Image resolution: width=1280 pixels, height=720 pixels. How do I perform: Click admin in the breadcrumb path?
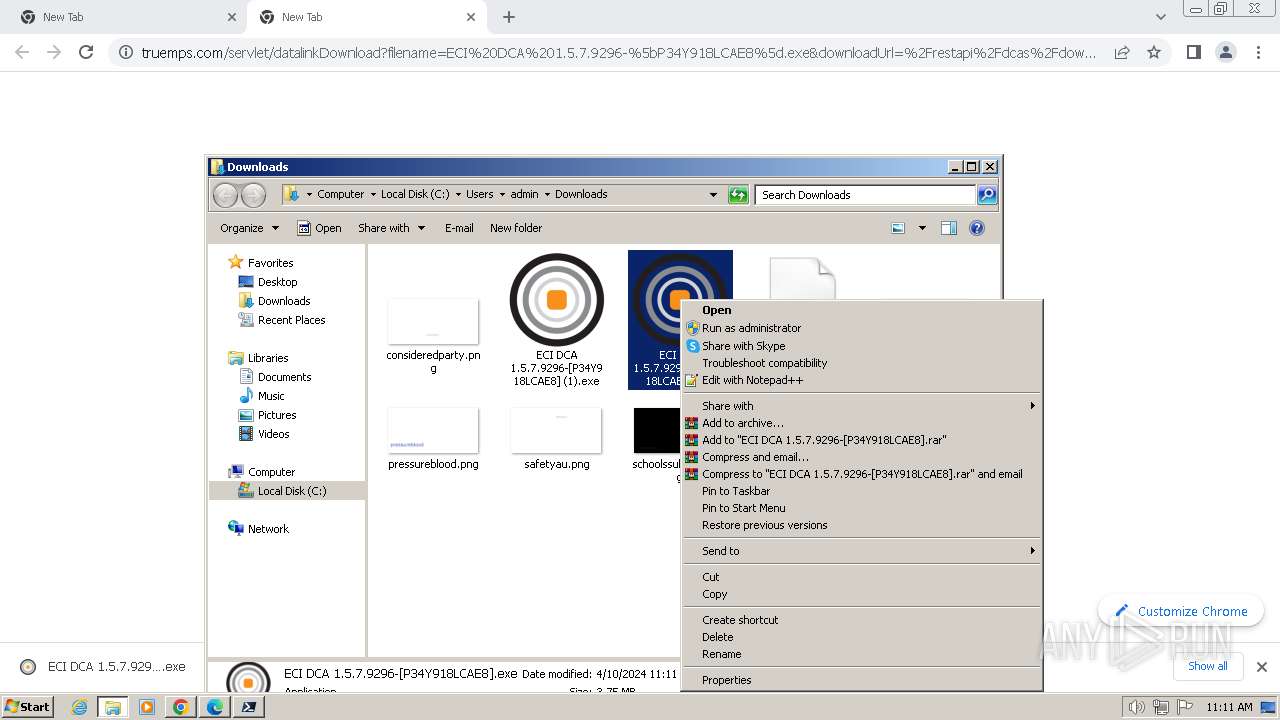click(x=524, y=195)
